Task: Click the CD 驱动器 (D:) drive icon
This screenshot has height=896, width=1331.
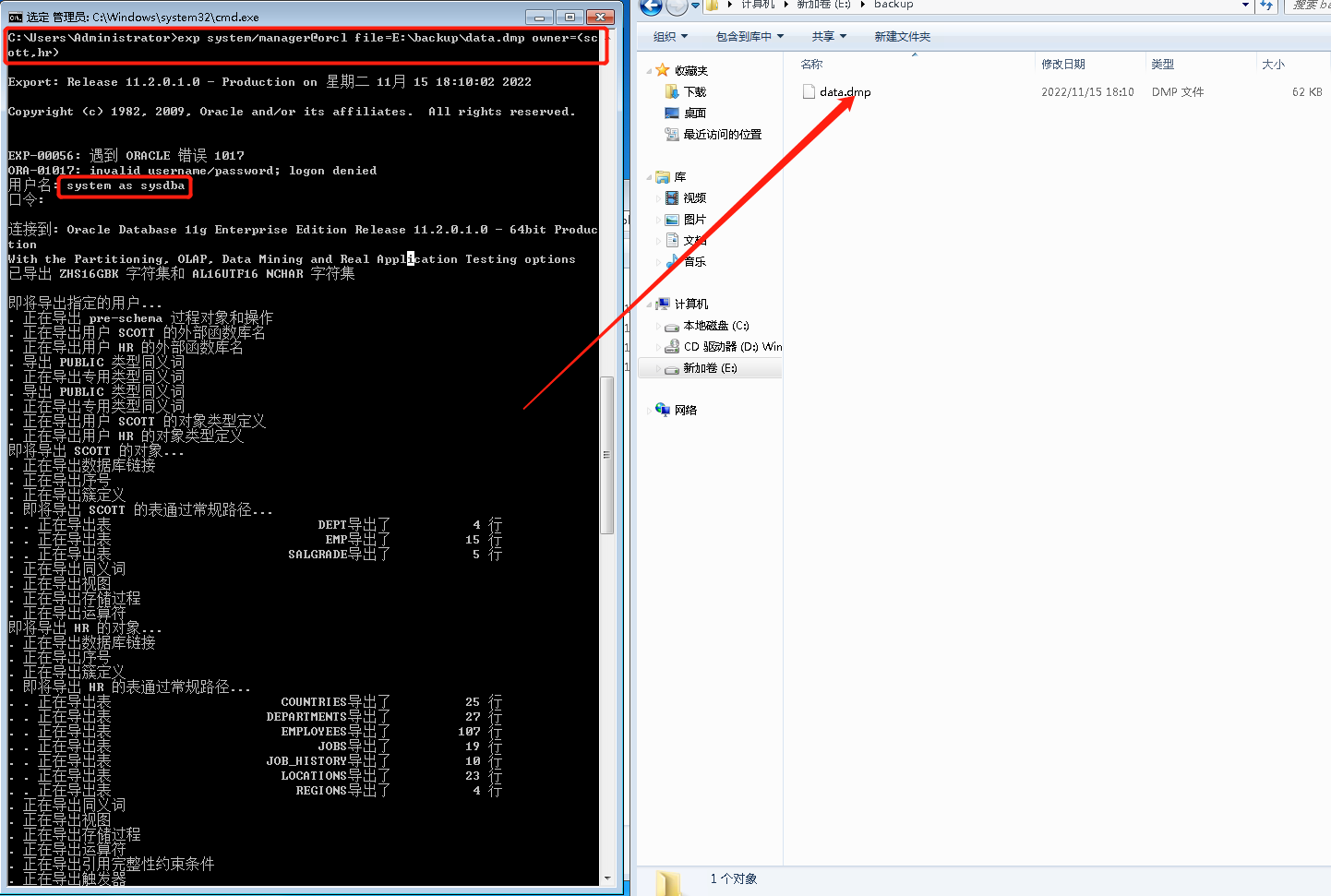Action: pyautogui.click(x=672, y=346)
